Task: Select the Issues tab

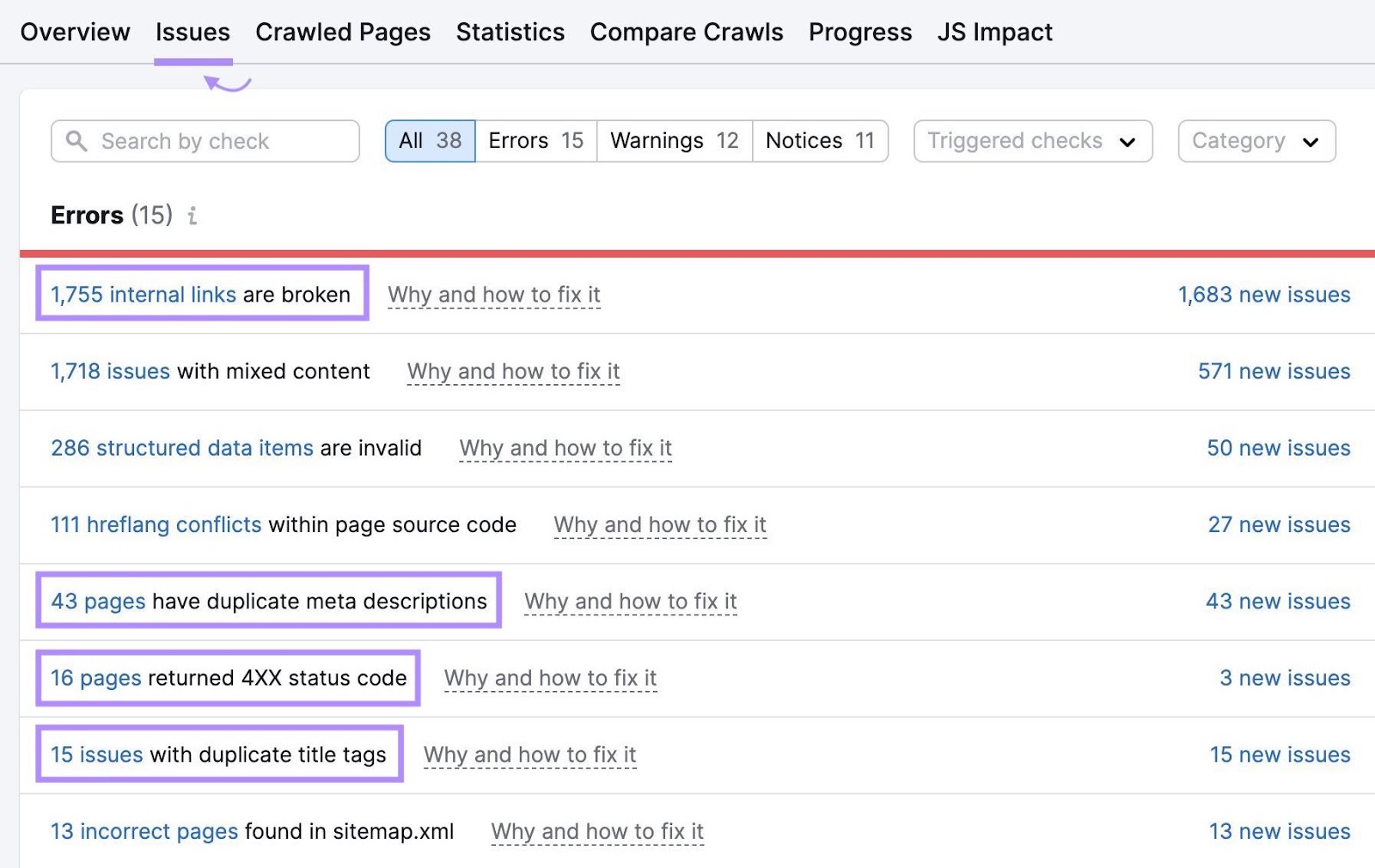Action: (x=192, y=32)
